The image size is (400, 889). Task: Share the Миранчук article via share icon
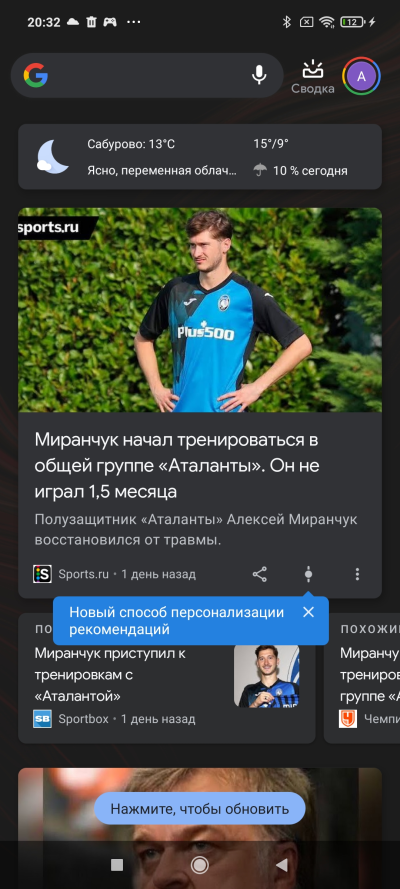coord(259,574)
